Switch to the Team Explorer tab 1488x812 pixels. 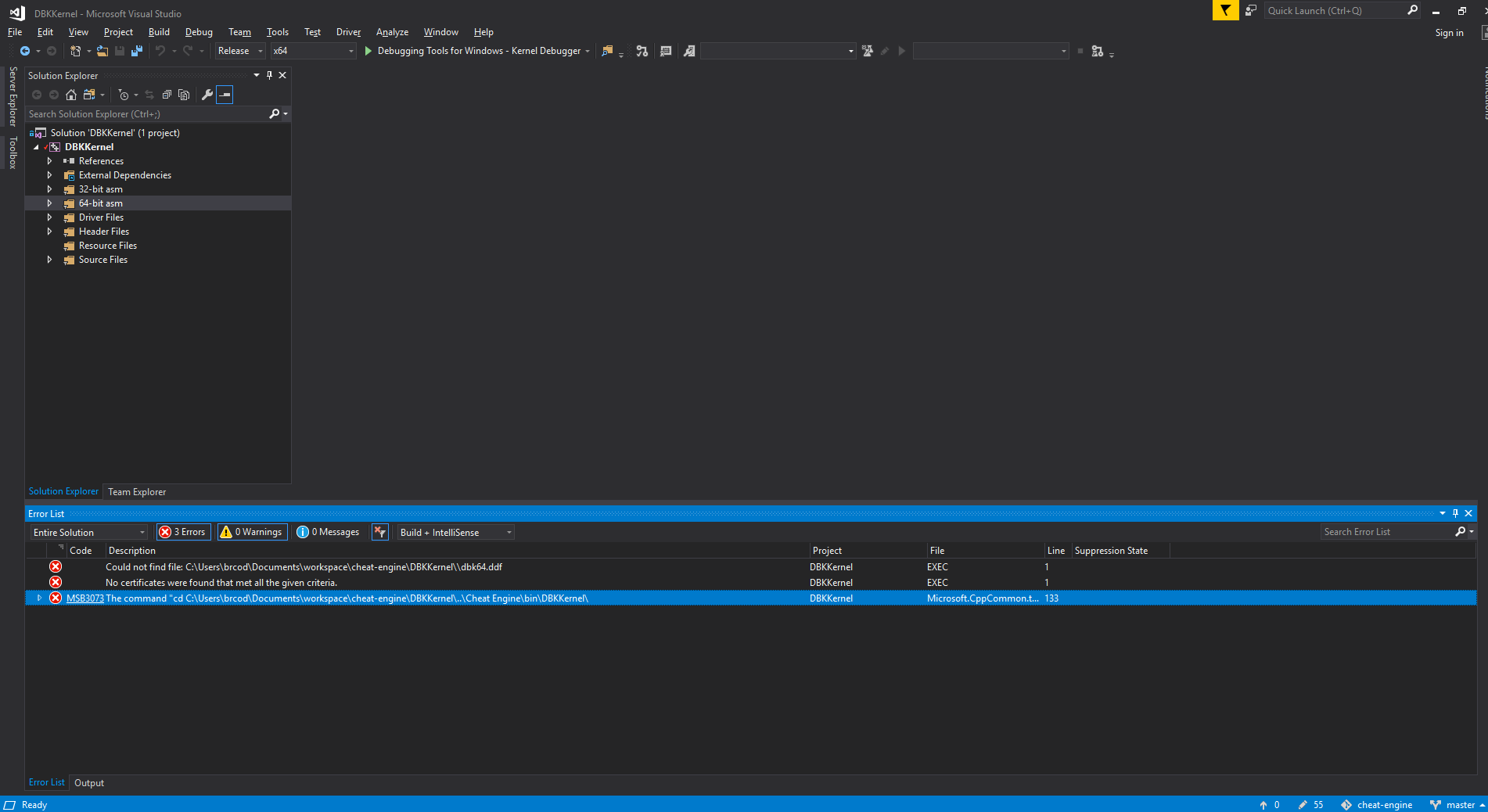(x=137, y=492)
